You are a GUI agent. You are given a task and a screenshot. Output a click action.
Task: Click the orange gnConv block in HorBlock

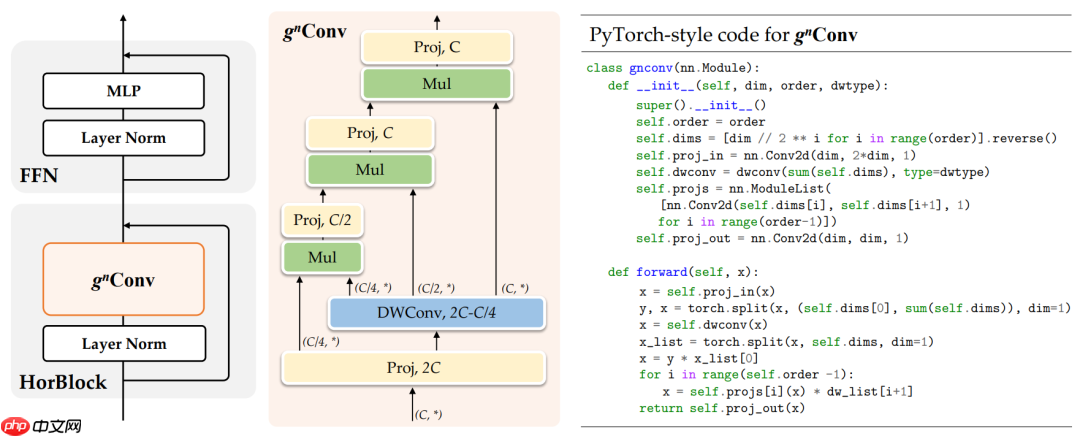123,279
